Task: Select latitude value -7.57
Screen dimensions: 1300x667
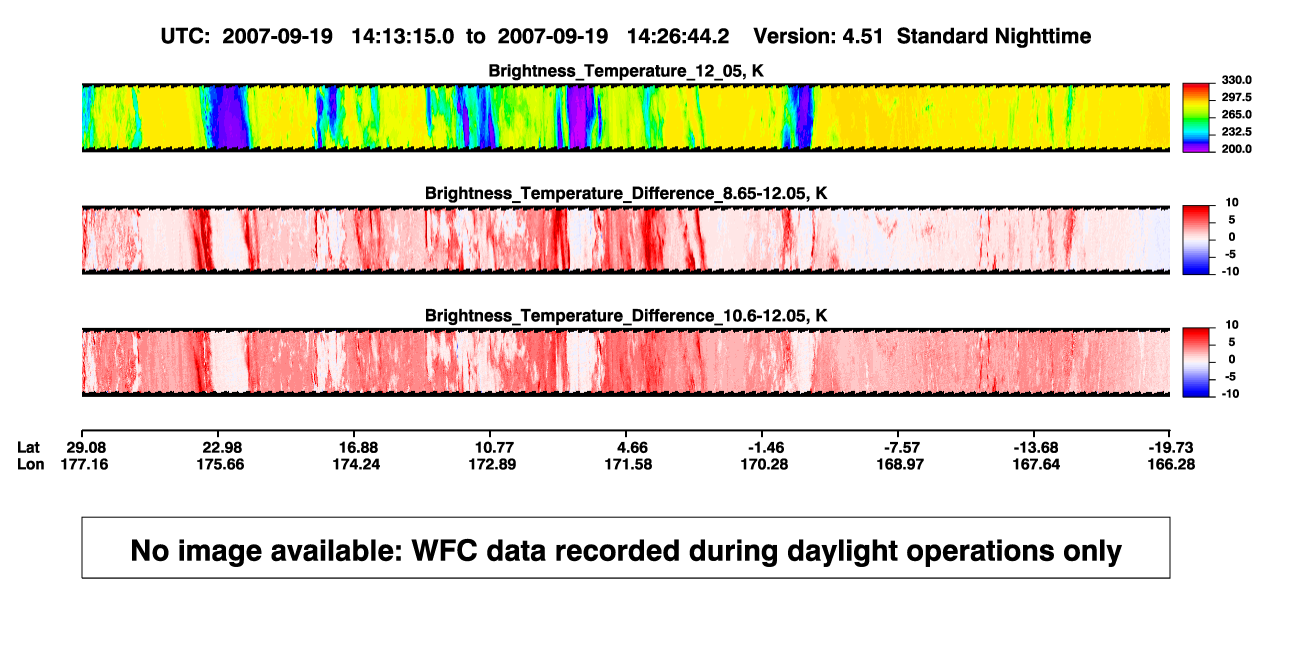Action: [x=902, y=447]
